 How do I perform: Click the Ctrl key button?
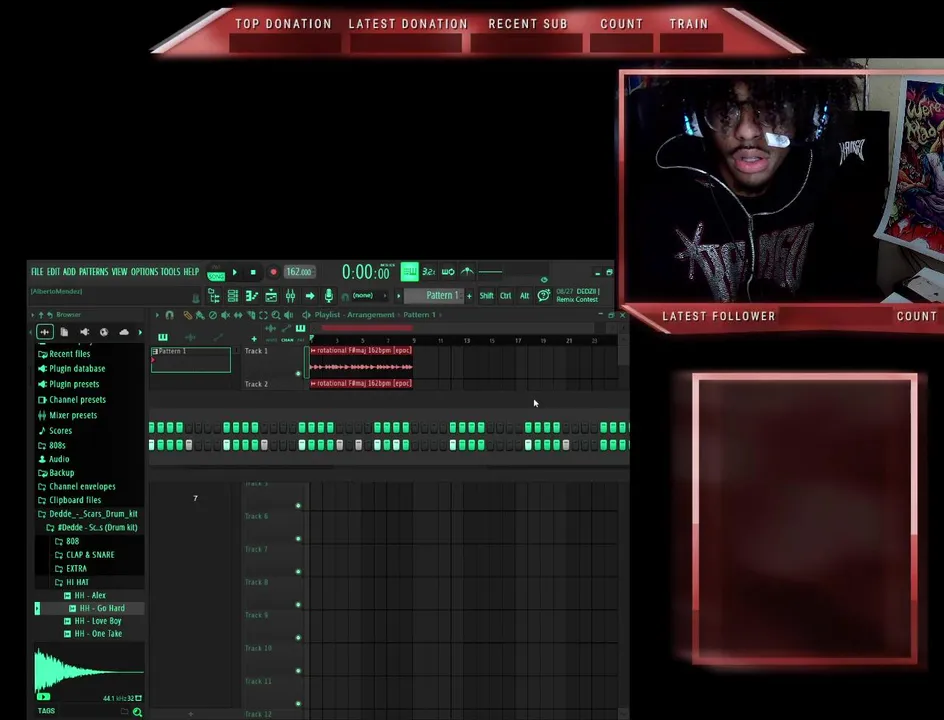(506, 296)
